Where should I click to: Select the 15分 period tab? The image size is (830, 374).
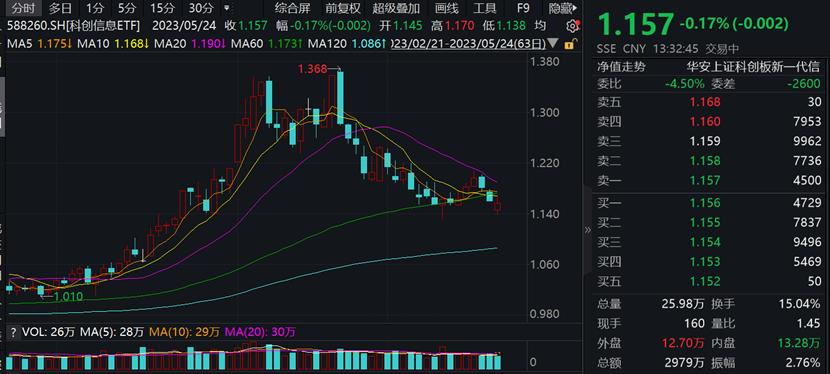[x=162, y=8]
